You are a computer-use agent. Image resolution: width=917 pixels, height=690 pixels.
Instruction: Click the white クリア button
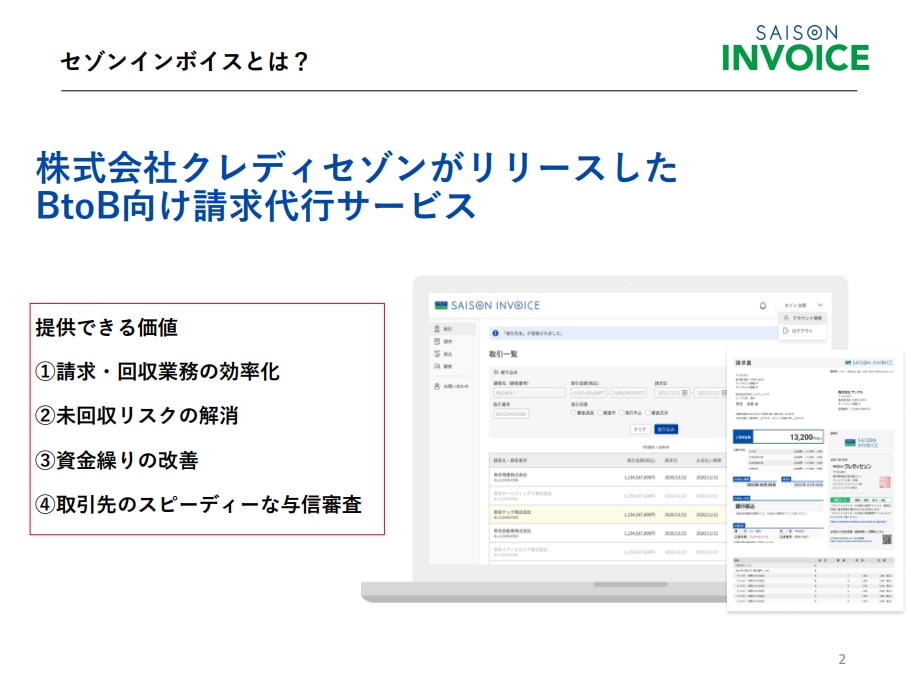tap(640, 429)
